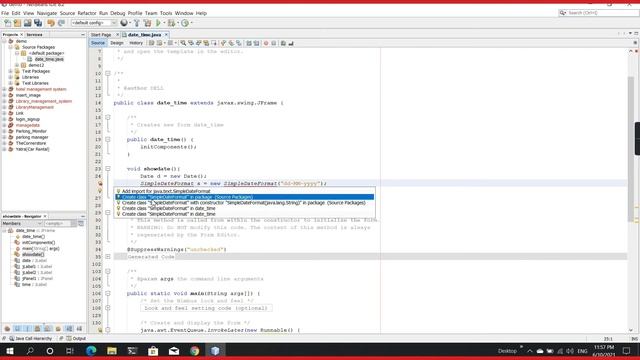Expand the Libraries node
The height and width of the screenshot is (360, 640).
11,77
